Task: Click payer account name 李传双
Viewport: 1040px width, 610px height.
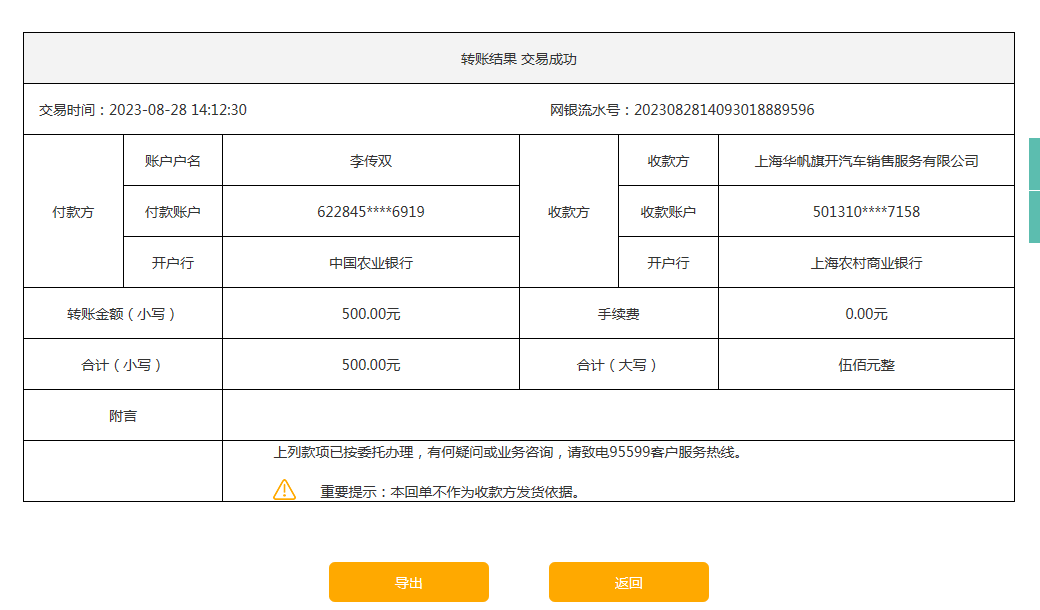Action: pos(370,161)
